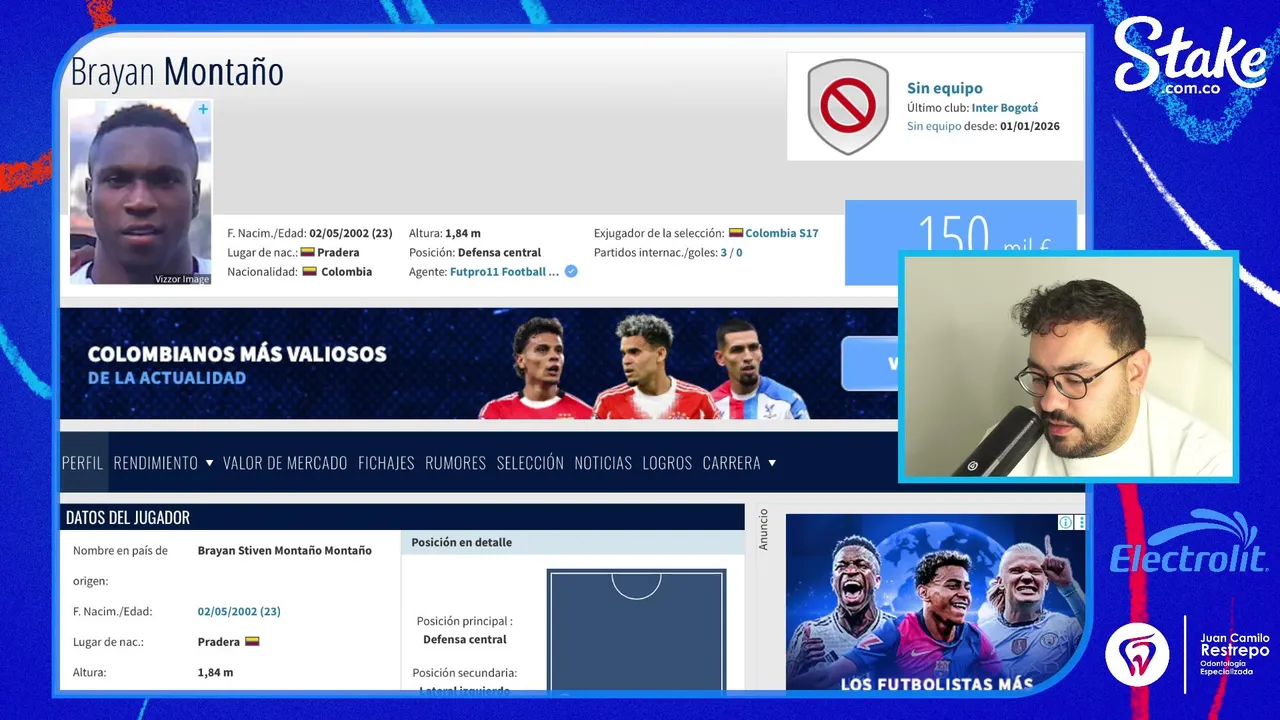The width and height of the screenshot is (1280, 720).
Task: Click the header birth date 02/05/2002 (23)
Action: (x=350, y=233)
